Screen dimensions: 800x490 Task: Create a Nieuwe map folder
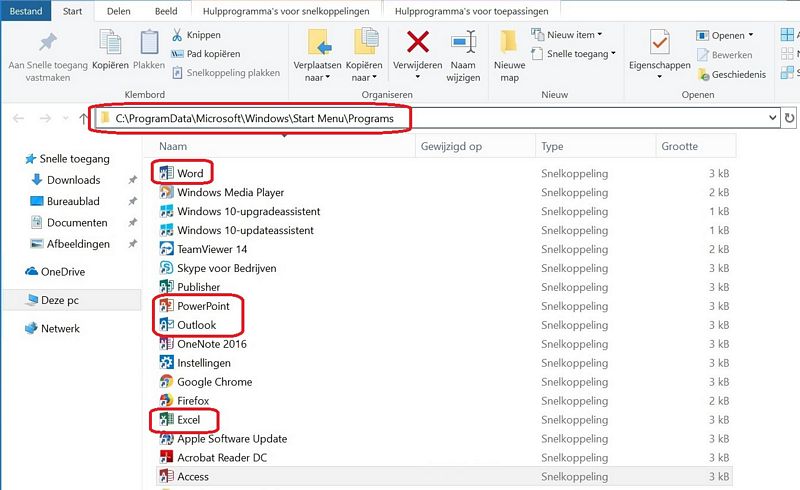(x=509, y=56)
